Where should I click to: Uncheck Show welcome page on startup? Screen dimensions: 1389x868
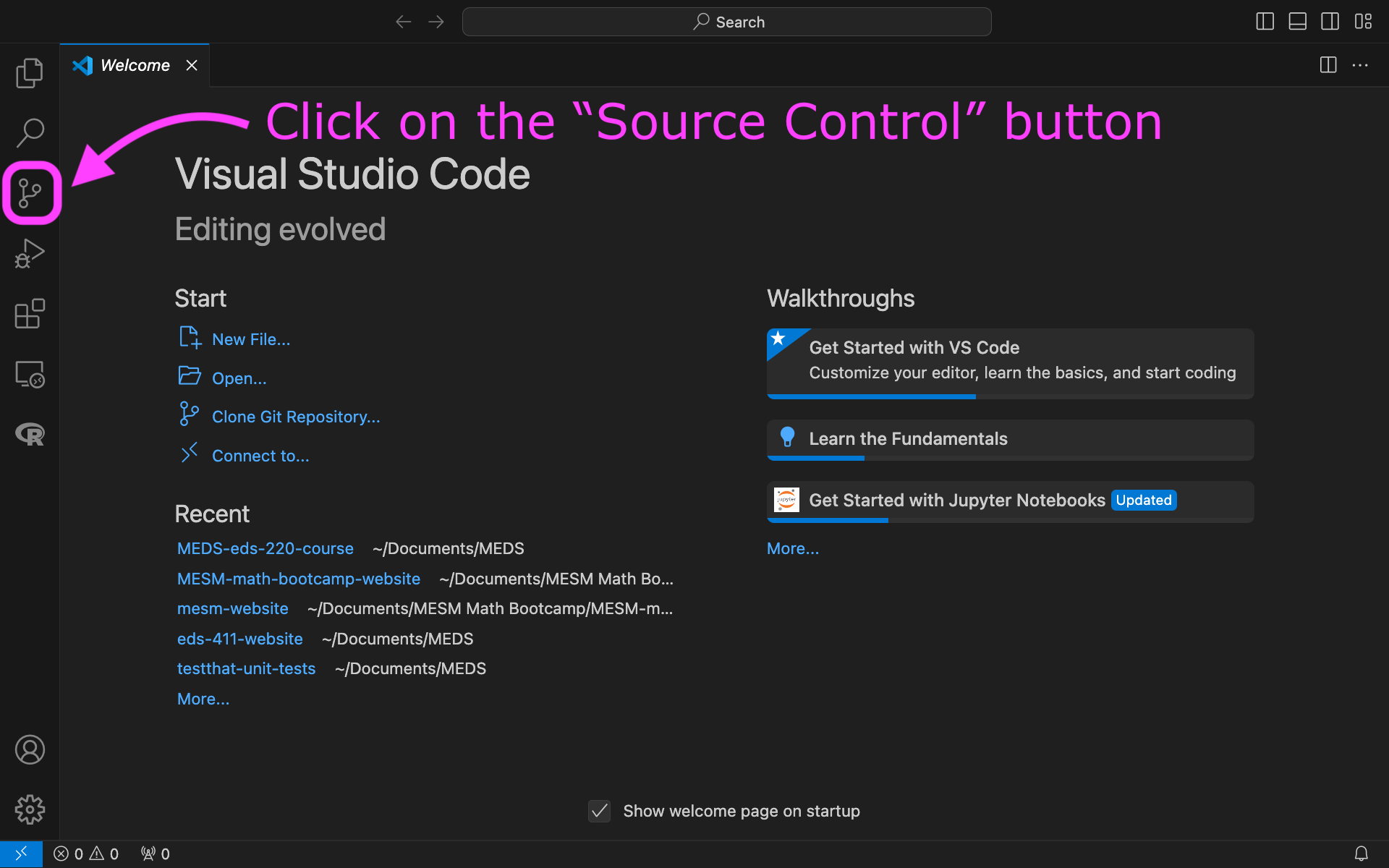coord(599,811)
